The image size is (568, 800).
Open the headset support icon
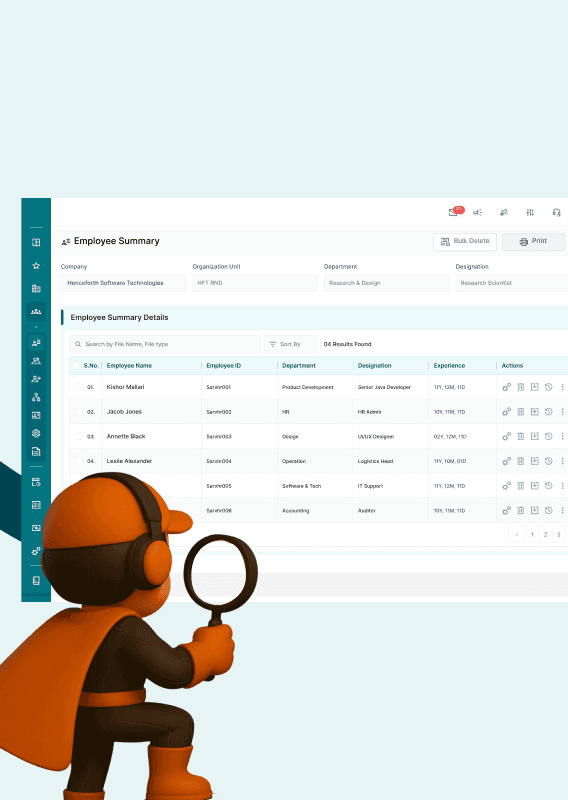[556, 212]
